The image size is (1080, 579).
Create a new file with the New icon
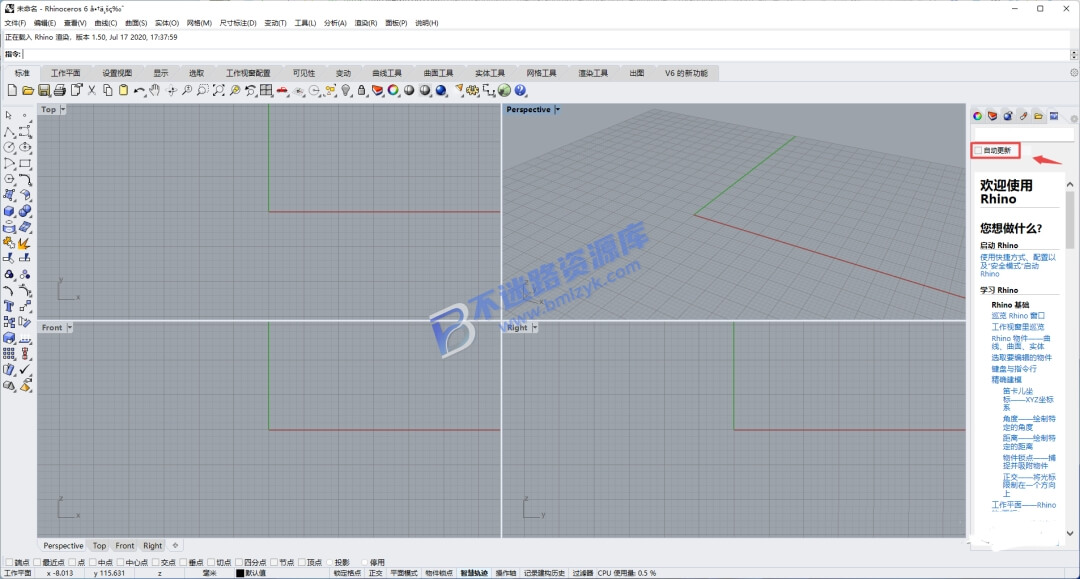coord(12,90)
